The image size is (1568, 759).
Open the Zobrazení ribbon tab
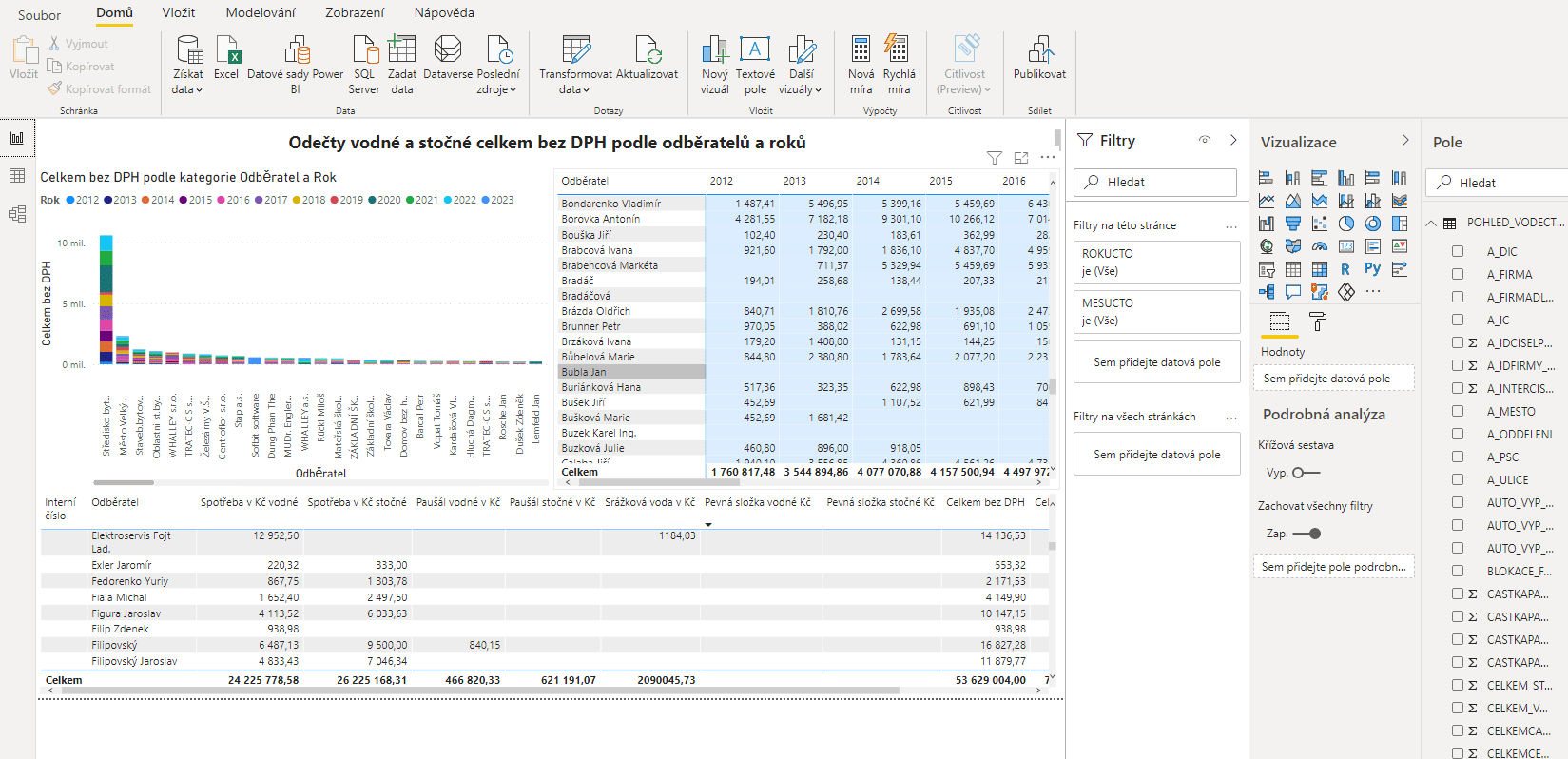coord(355,12)
